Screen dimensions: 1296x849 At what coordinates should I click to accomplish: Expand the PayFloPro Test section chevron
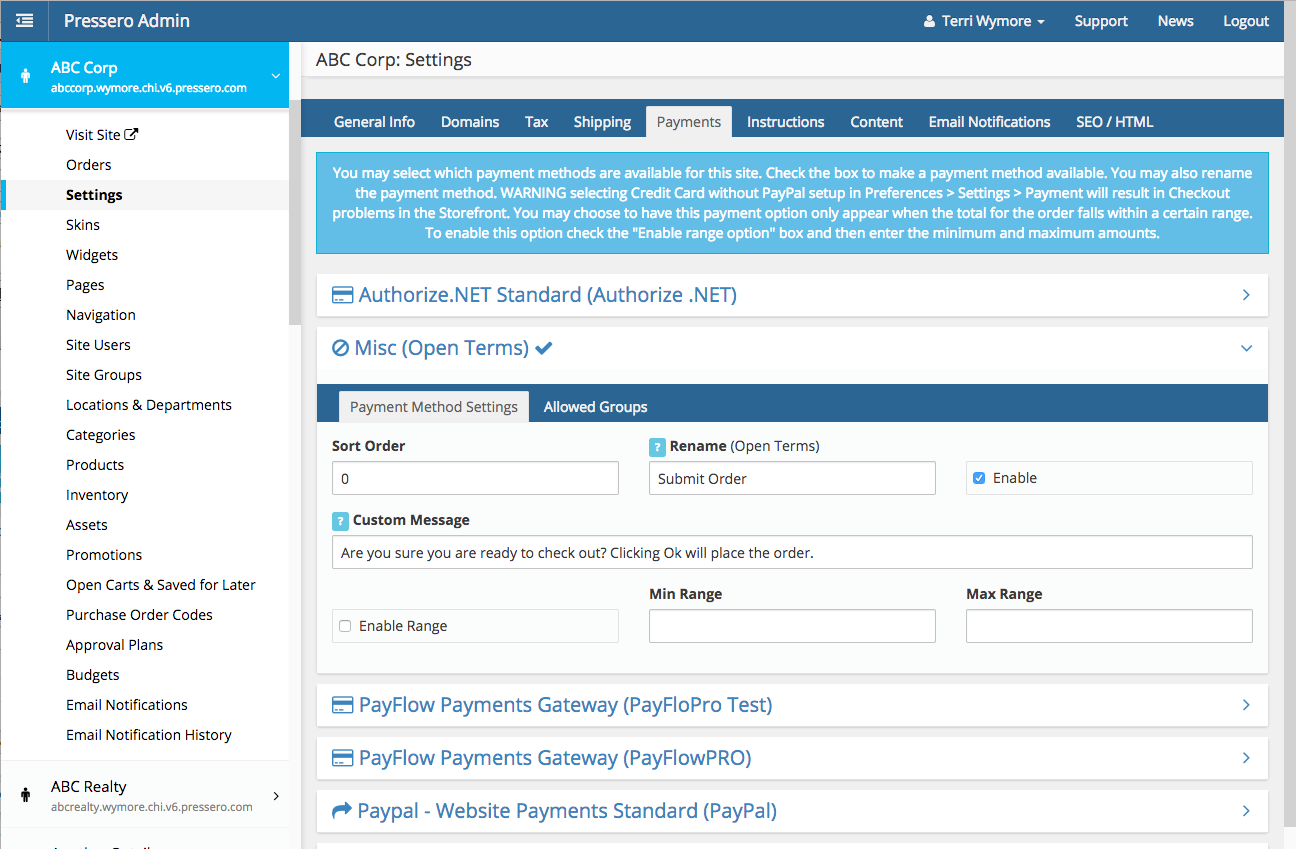coord(1246,705)
